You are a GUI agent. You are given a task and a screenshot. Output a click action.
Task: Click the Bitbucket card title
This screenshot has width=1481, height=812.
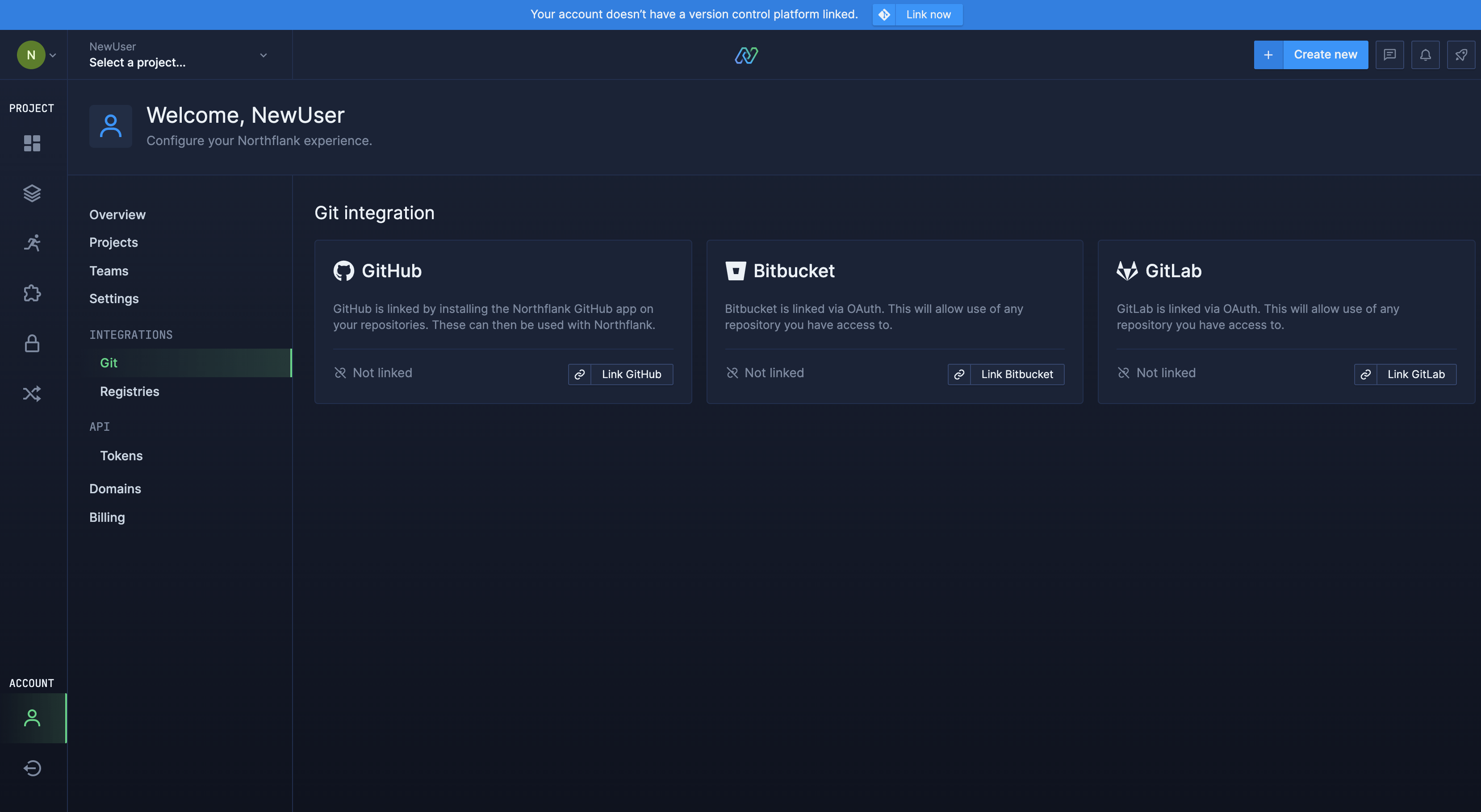(x=794, y=271)
